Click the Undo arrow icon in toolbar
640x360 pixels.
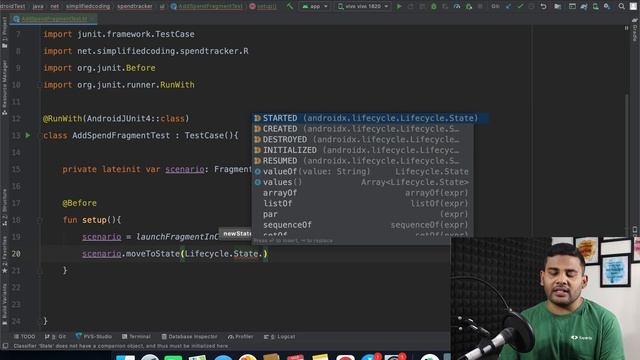(x=543, y=6)
